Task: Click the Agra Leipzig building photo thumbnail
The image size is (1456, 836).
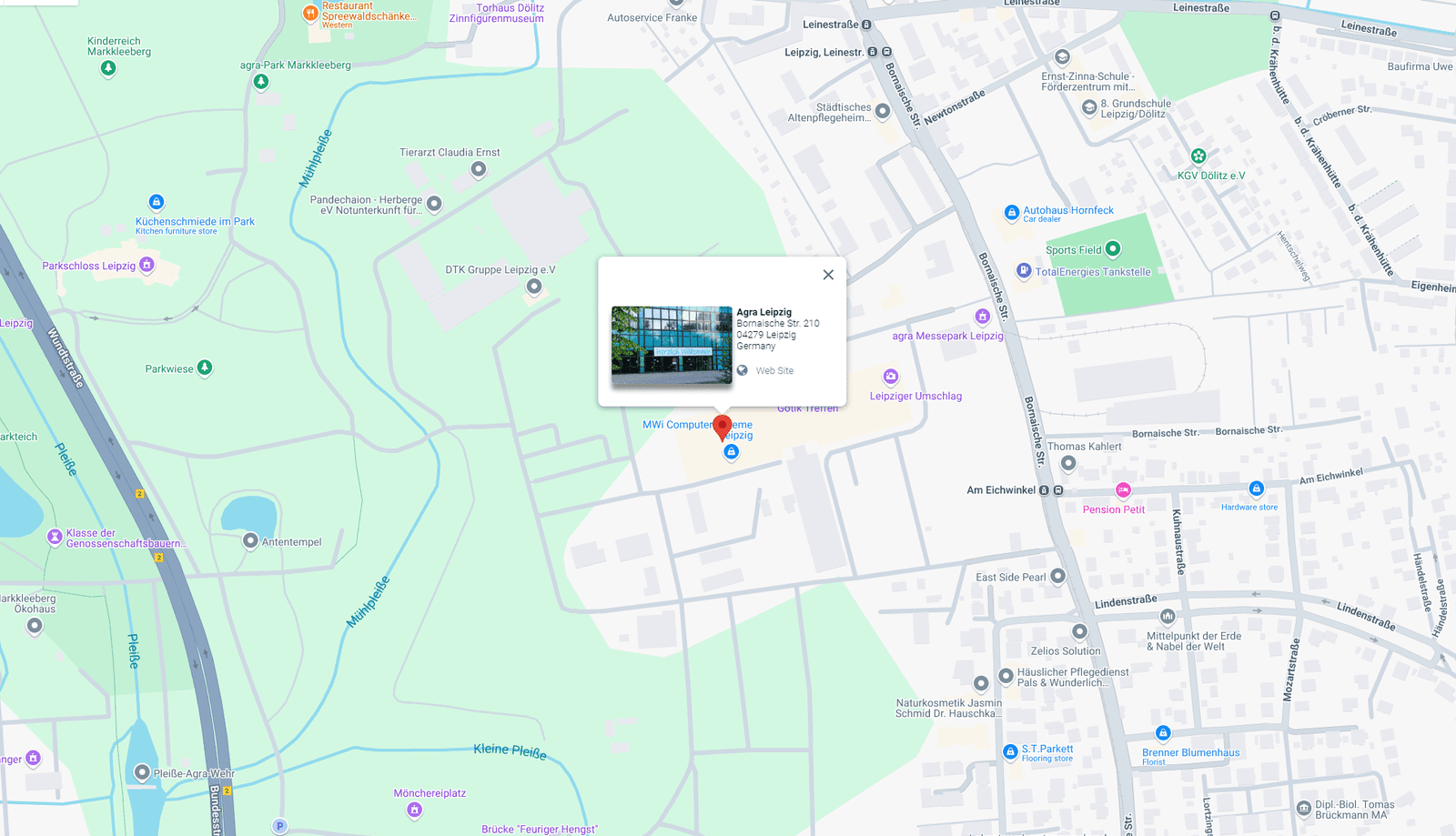Action: point(672,345)
